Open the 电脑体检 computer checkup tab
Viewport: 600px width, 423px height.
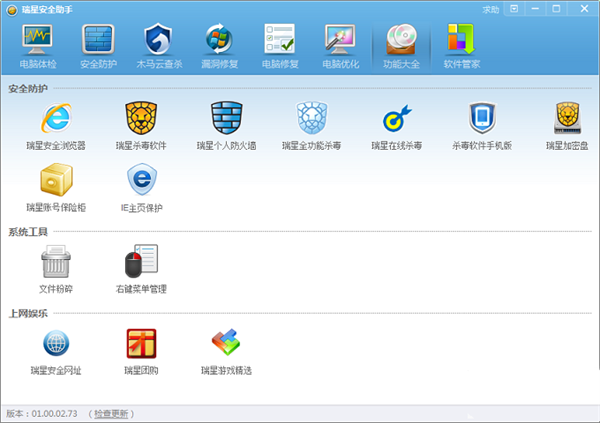pyautogui.click(x=38, y=47)
